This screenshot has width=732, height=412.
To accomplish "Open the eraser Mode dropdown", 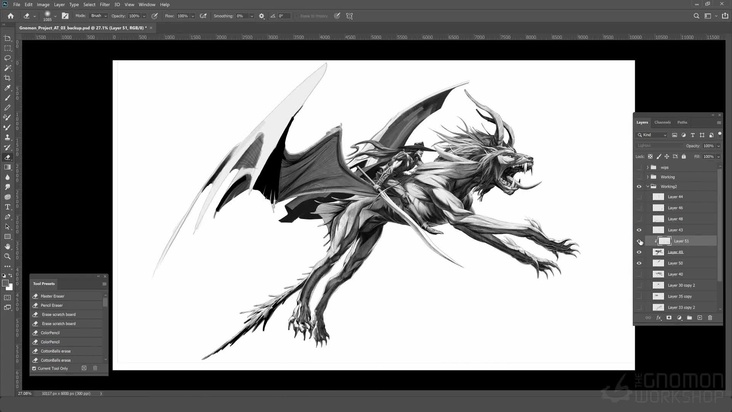I will [98, 16].
